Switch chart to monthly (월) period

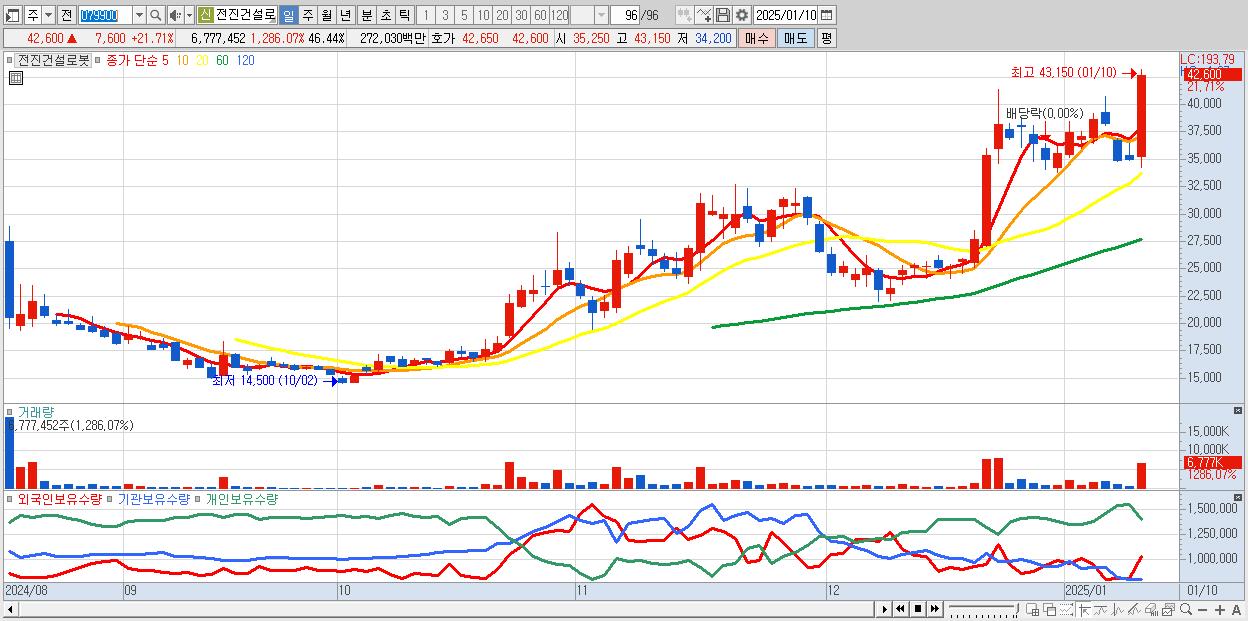326,15
